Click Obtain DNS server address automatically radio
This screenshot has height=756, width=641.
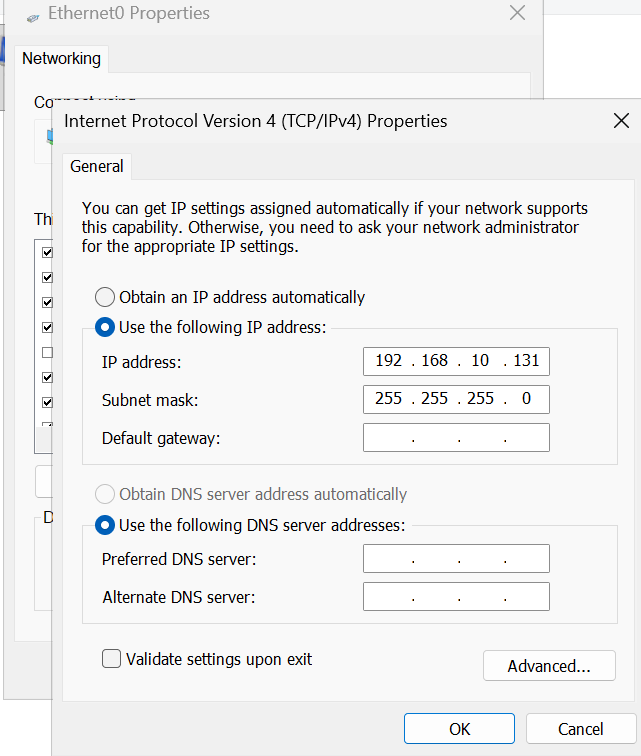(x=105, y=494)
